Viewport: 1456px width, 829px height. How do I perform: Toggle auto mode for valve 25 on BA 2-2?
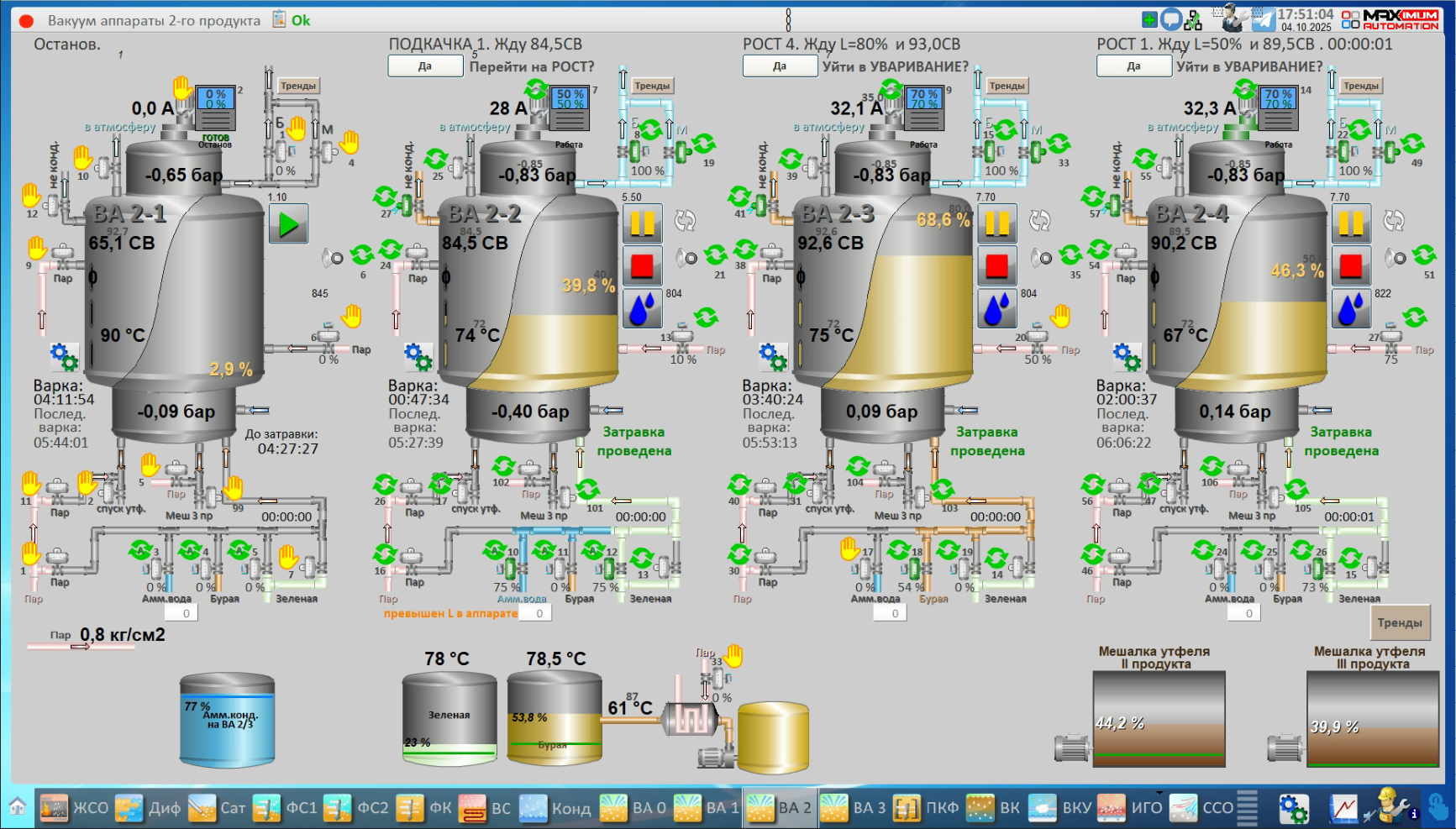pyautogui.click(x=435, y=159)
